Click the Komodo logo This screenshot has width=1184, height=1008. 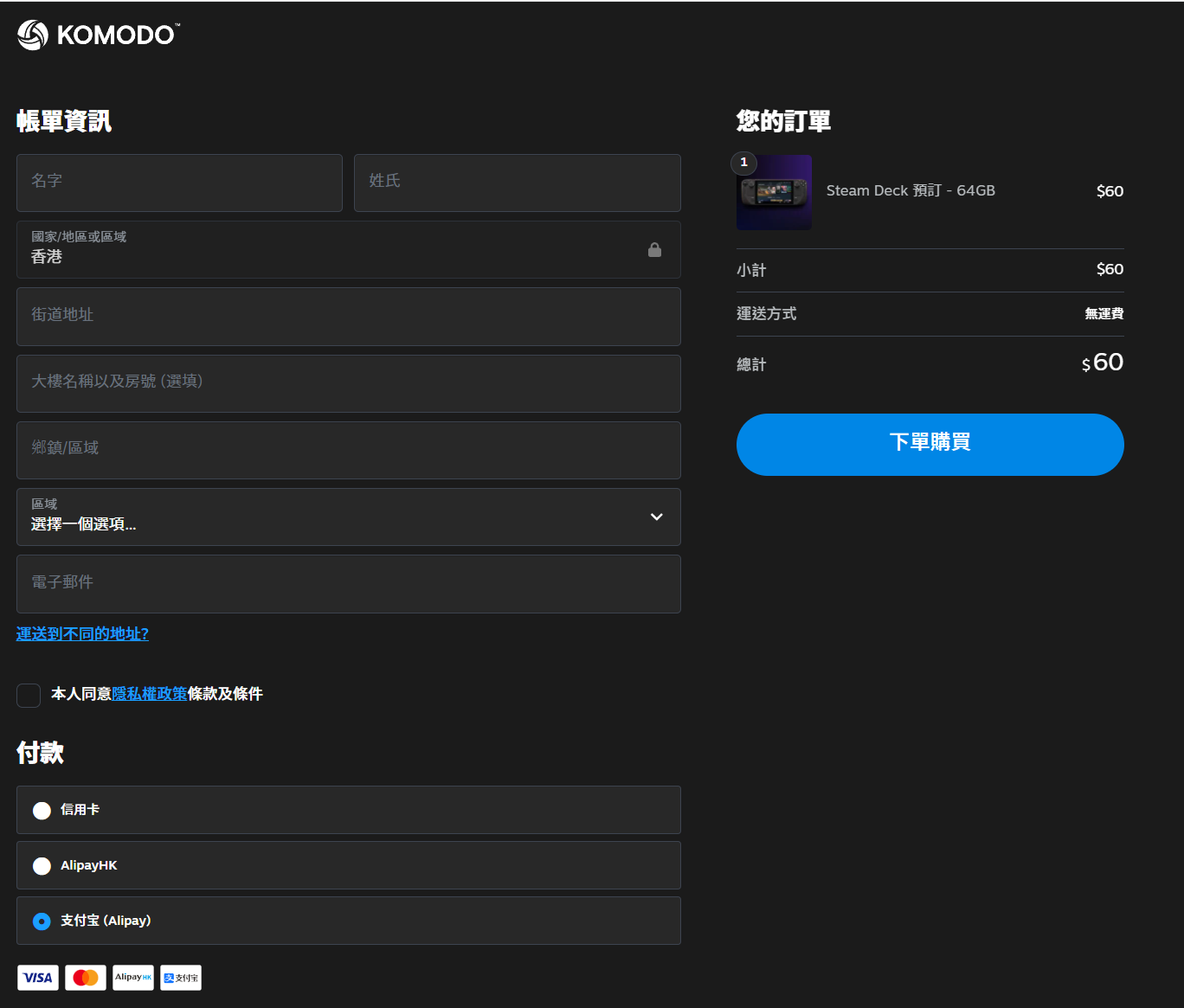99,35
